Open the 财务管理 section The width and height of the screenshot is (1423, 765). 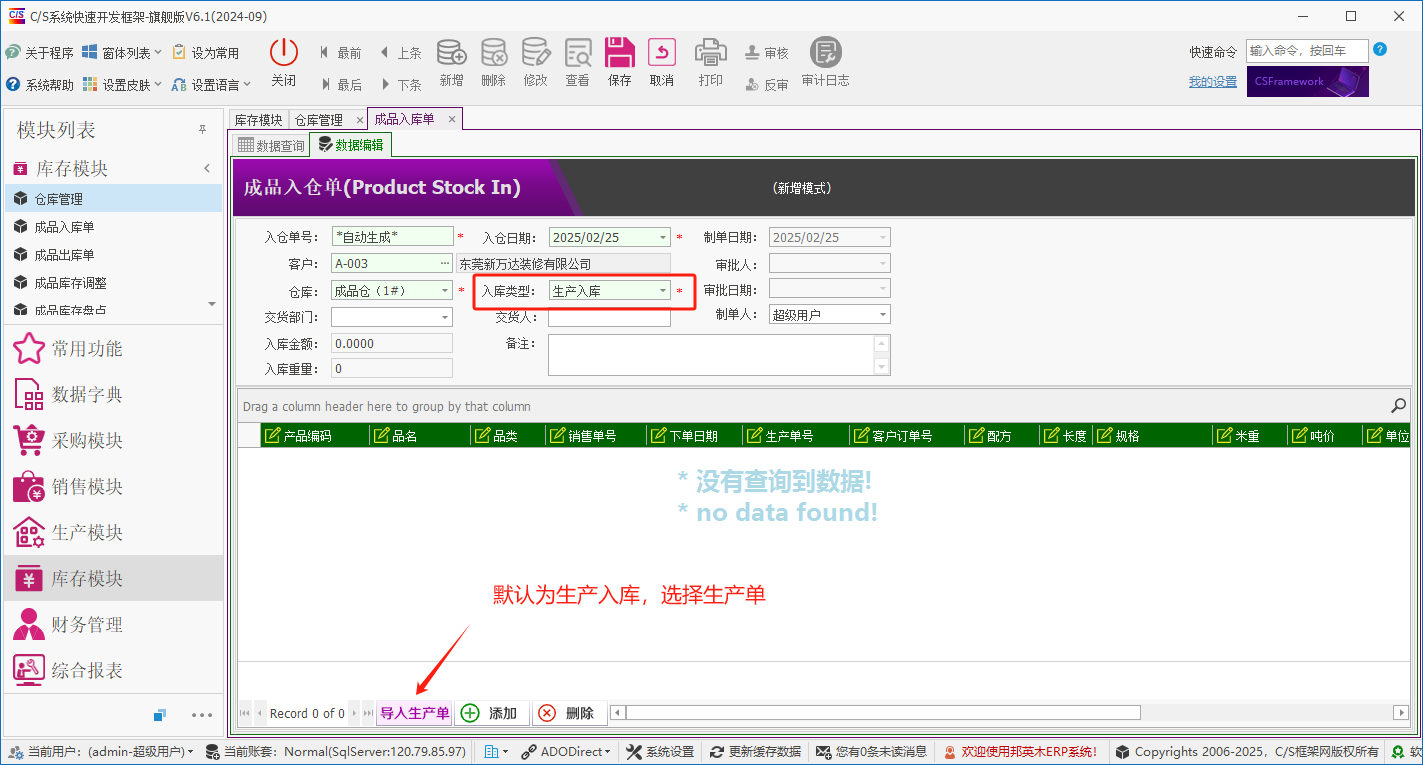[x=113, y=625]
